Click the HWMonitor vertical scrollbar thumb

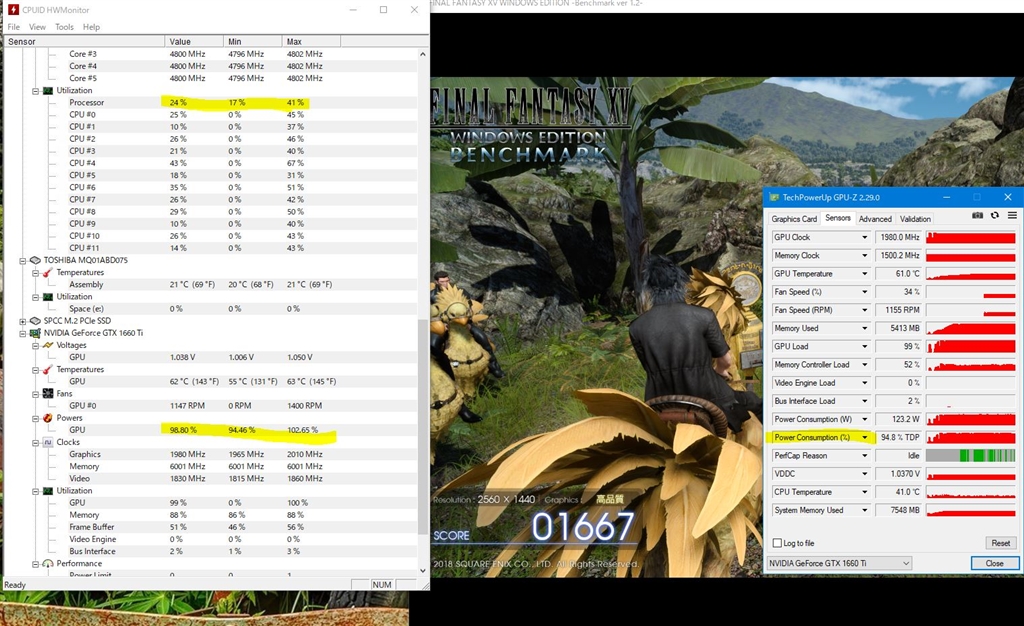tap(423, 425)
